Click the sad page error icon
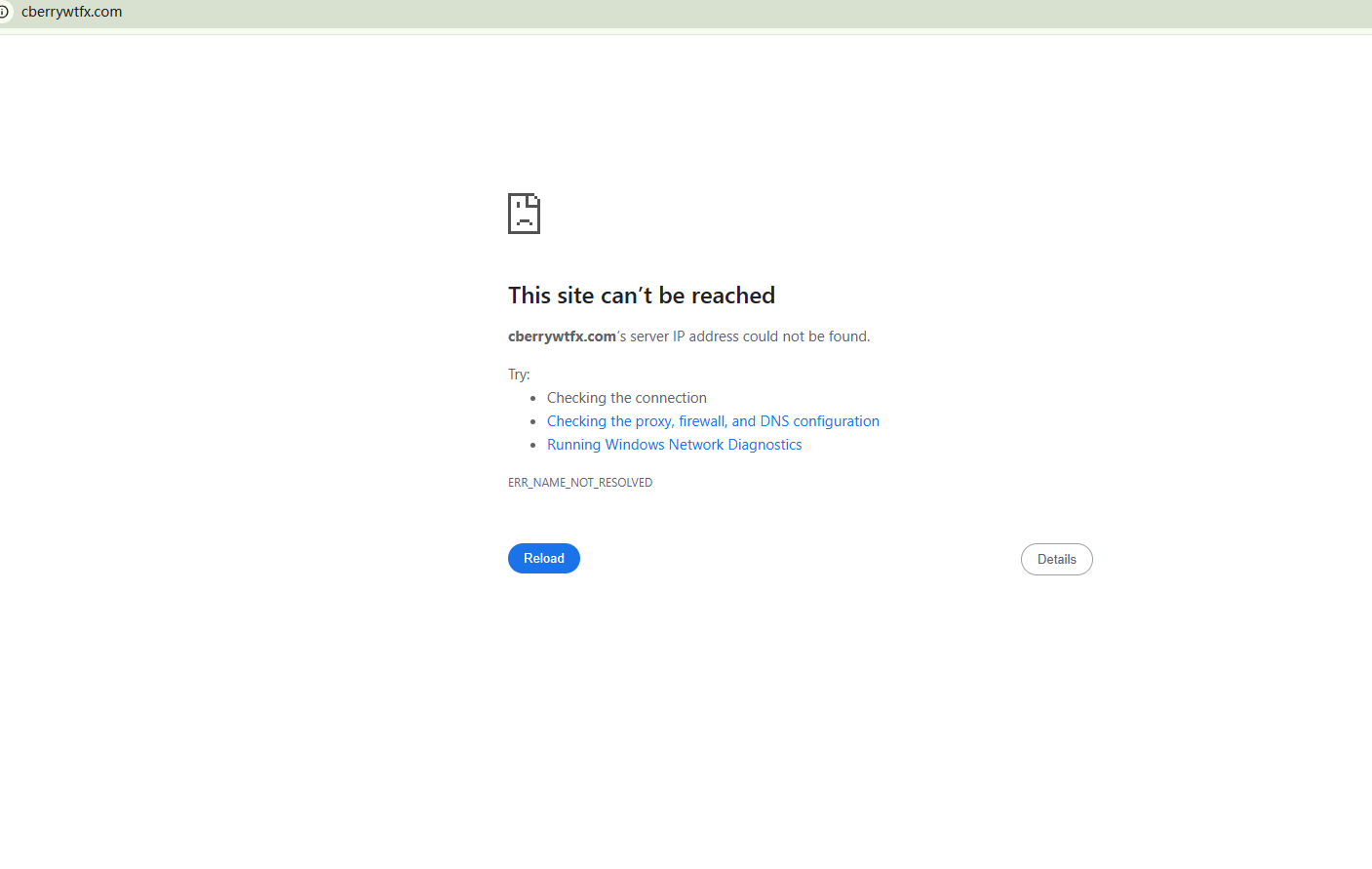This screenshot has width=1372, height=869. pos(524,214)
